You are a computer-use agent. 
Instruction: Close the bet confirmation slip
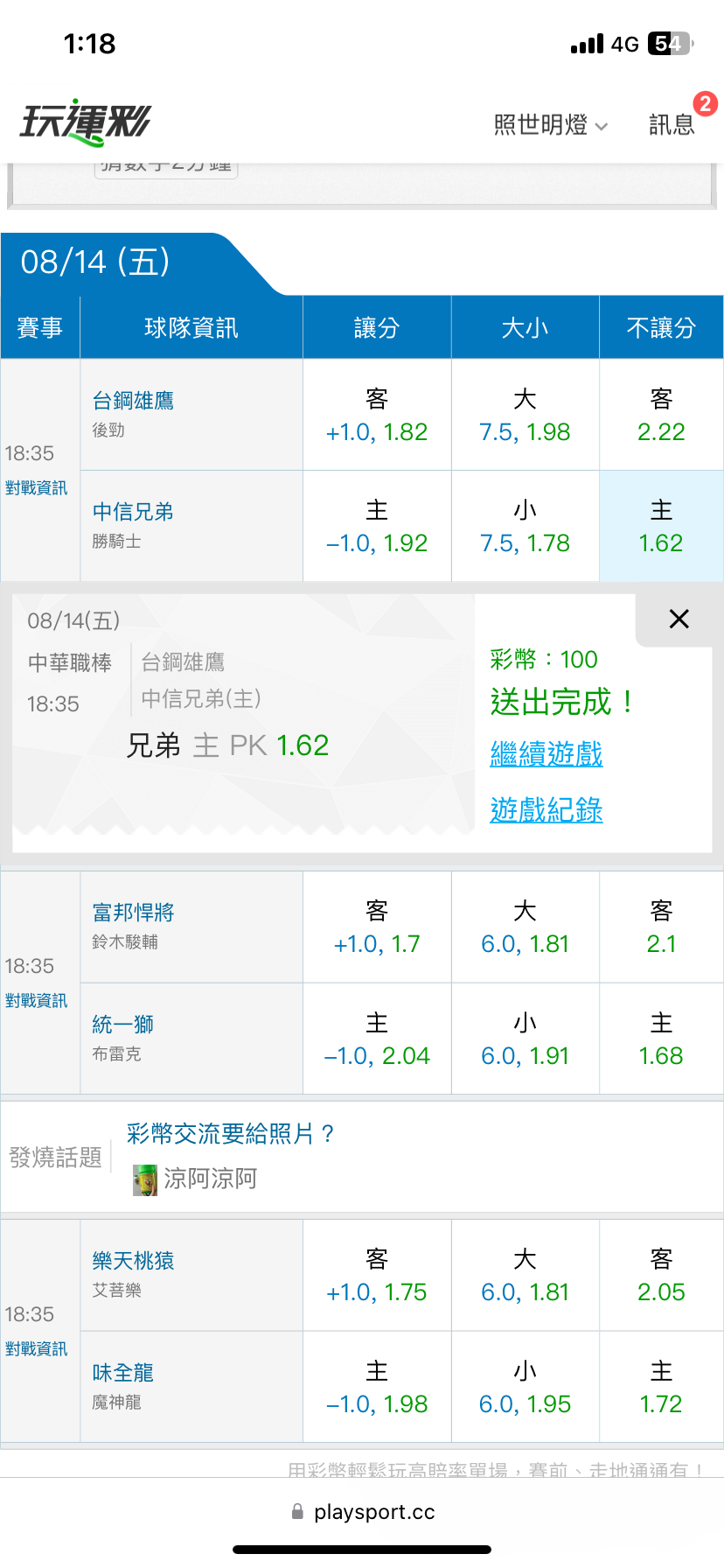coord(679,619)
